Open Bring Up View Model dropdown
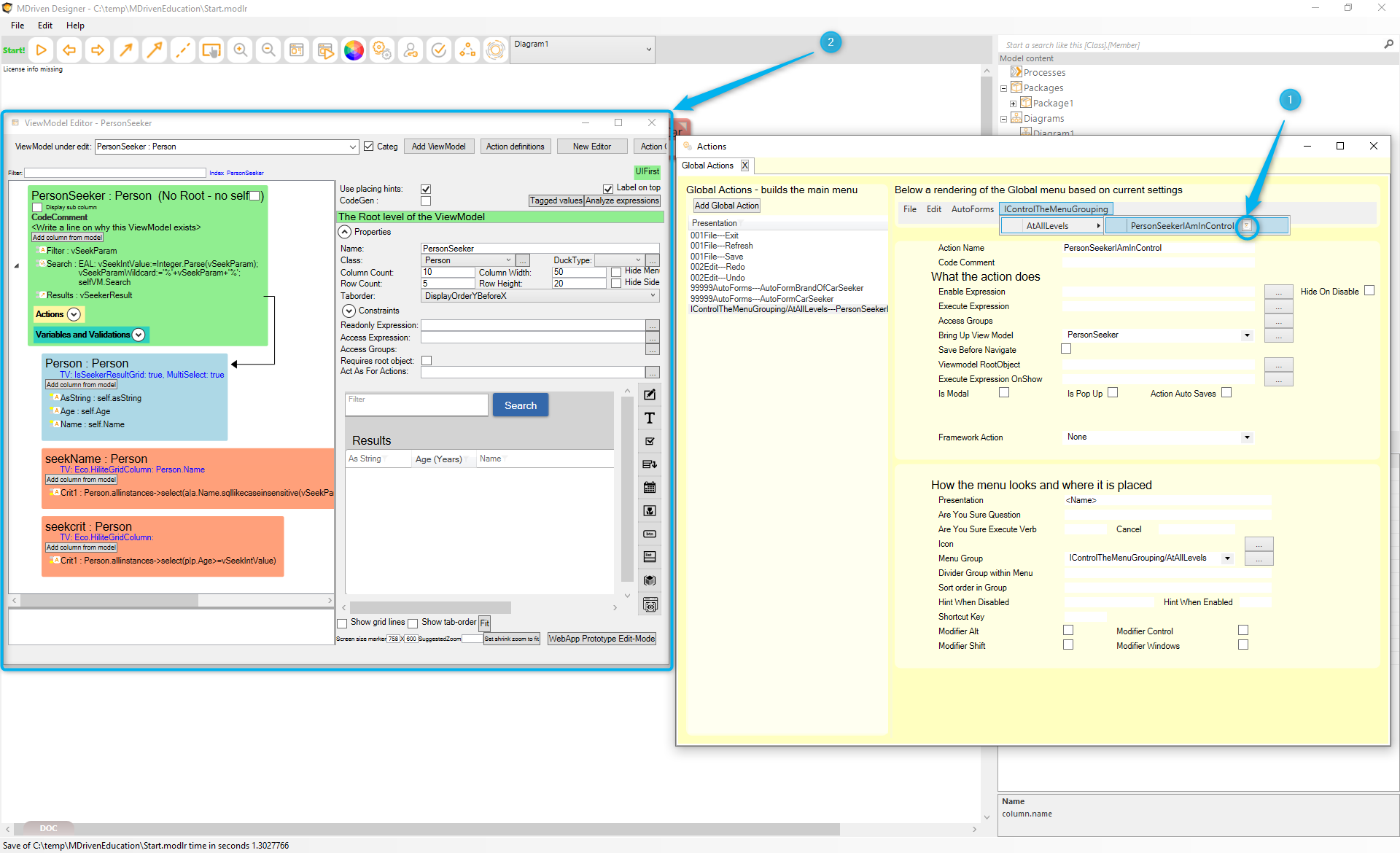This screenshot has height=853, width=1400. coord(1247,335)
